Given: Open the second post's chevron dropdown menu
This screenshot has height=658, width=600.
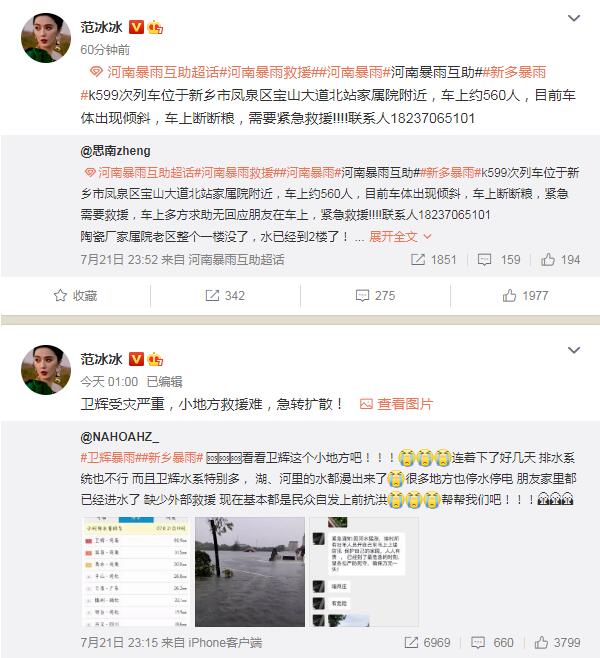Looking at the screenshot, I should (x=574, y=350).
